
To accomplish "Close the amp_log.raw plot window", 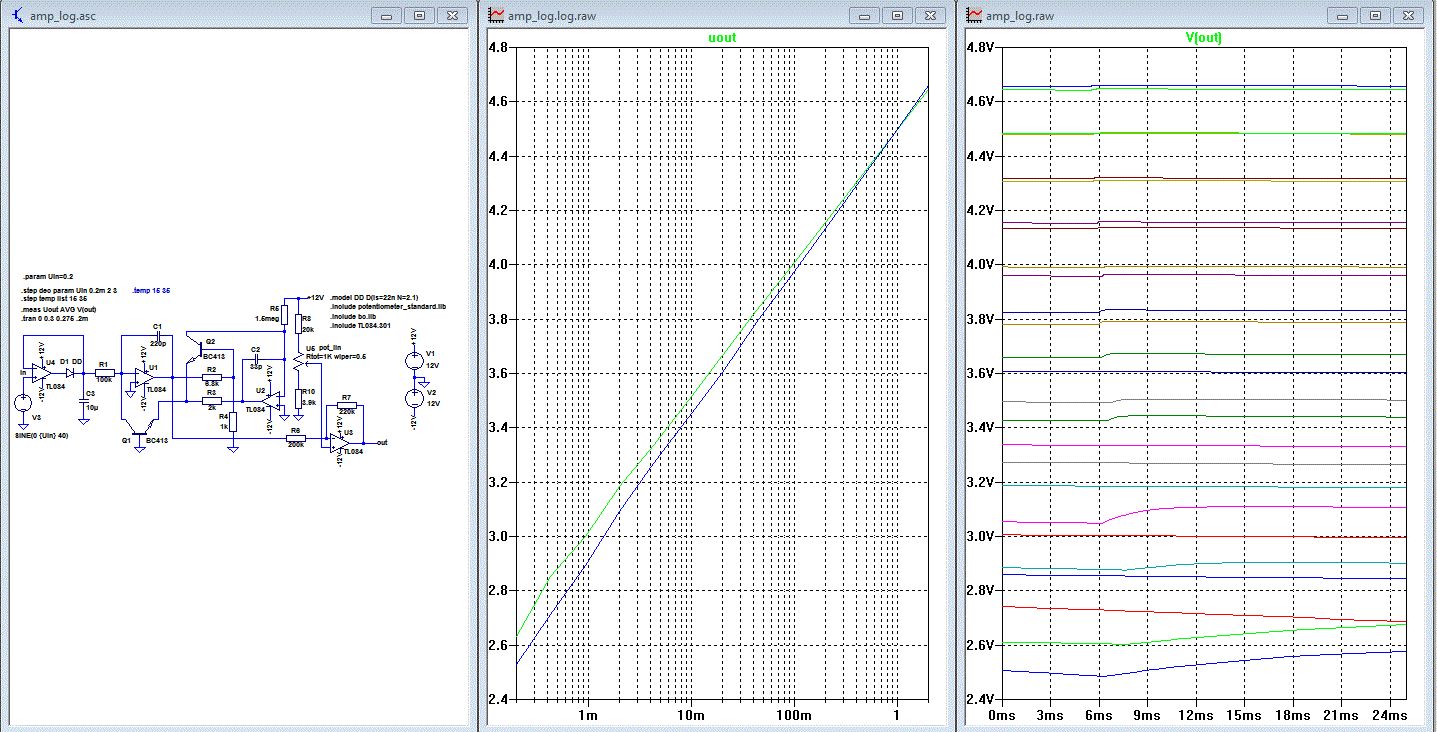I will tap(1409, 15).
